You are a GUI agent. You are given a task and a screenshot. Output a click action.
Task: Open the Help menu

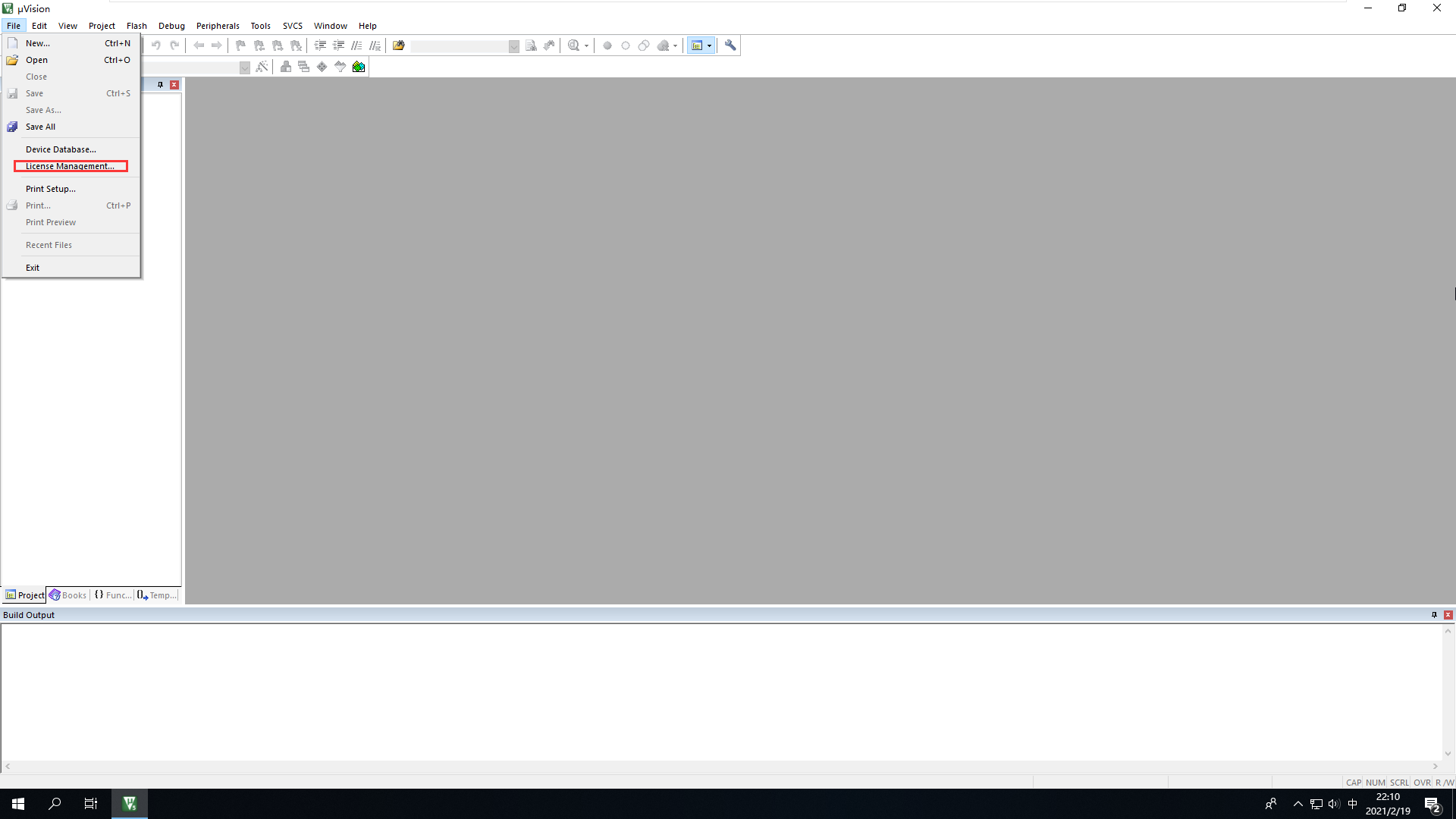367,26
